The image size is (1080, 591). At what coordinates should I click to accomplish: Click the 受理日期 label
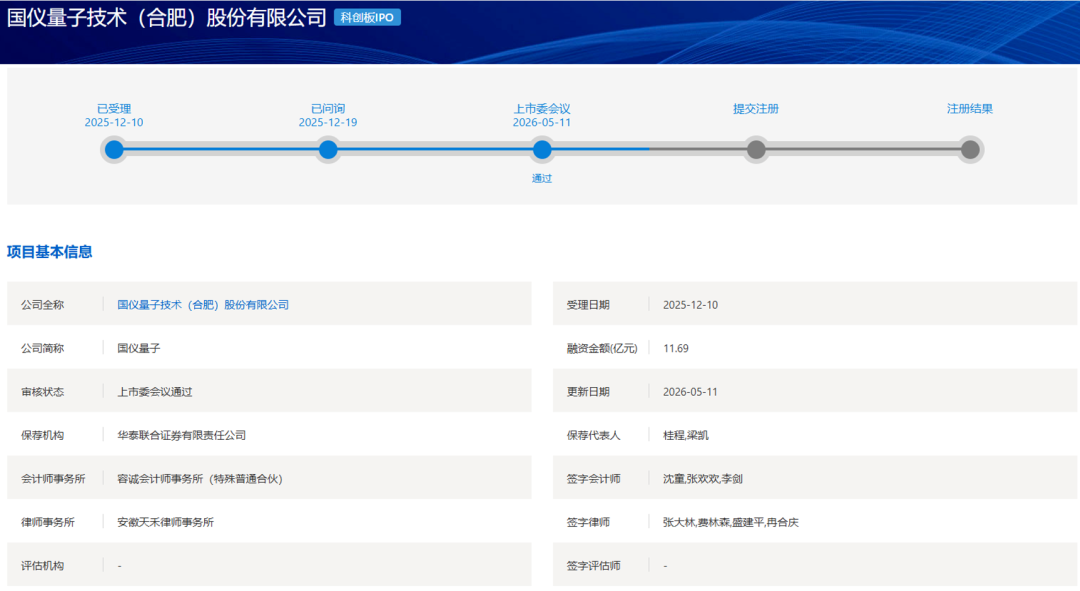[588, 304]
